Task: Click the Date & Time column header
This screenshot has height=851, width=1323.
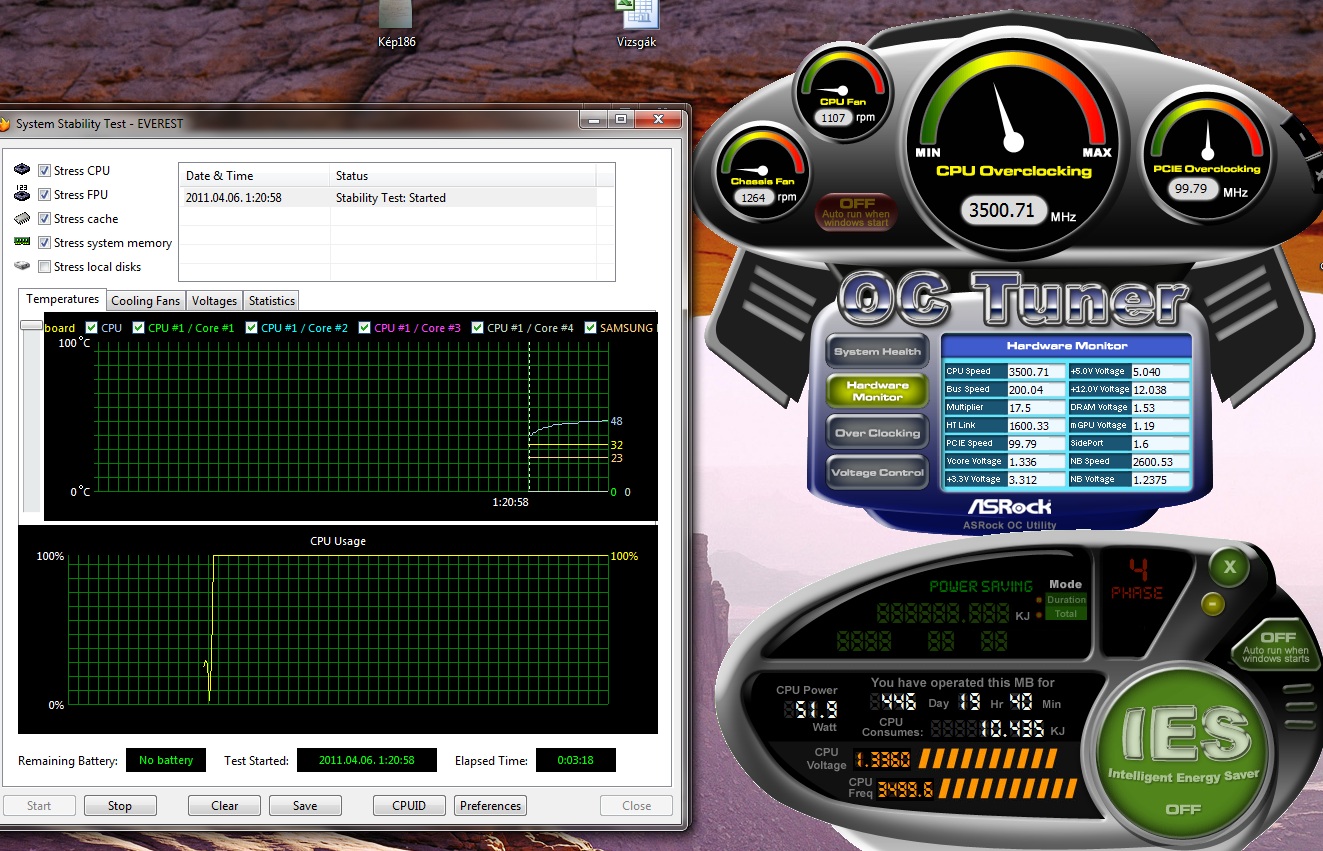Action: pos(254,176)
